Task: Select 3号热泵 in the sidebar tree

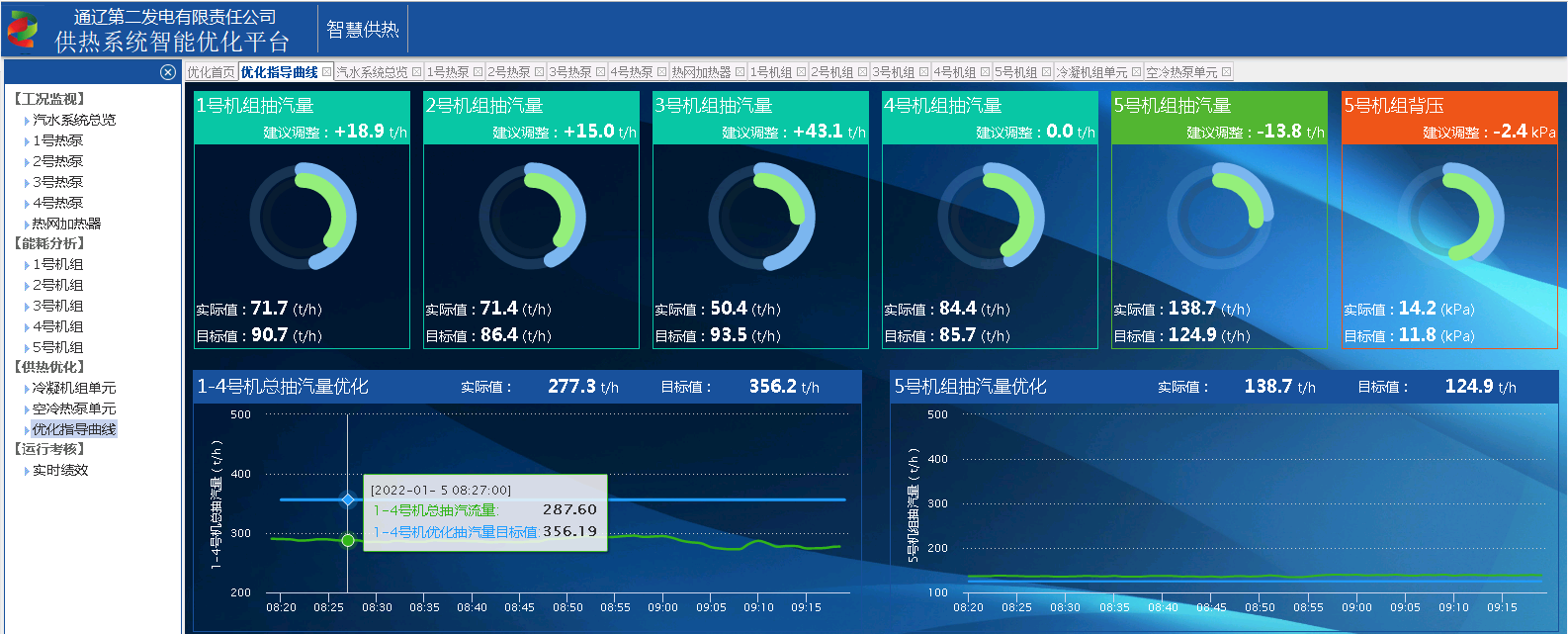Action: coord(57,182)
